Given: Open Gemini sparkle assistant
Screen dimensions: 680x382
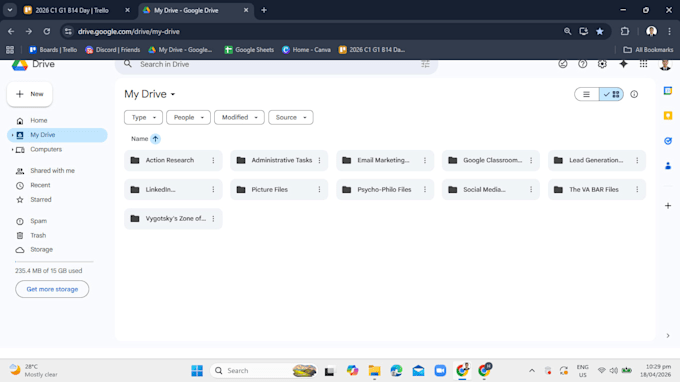Looking at the screenshot, I should pos(623,64).
